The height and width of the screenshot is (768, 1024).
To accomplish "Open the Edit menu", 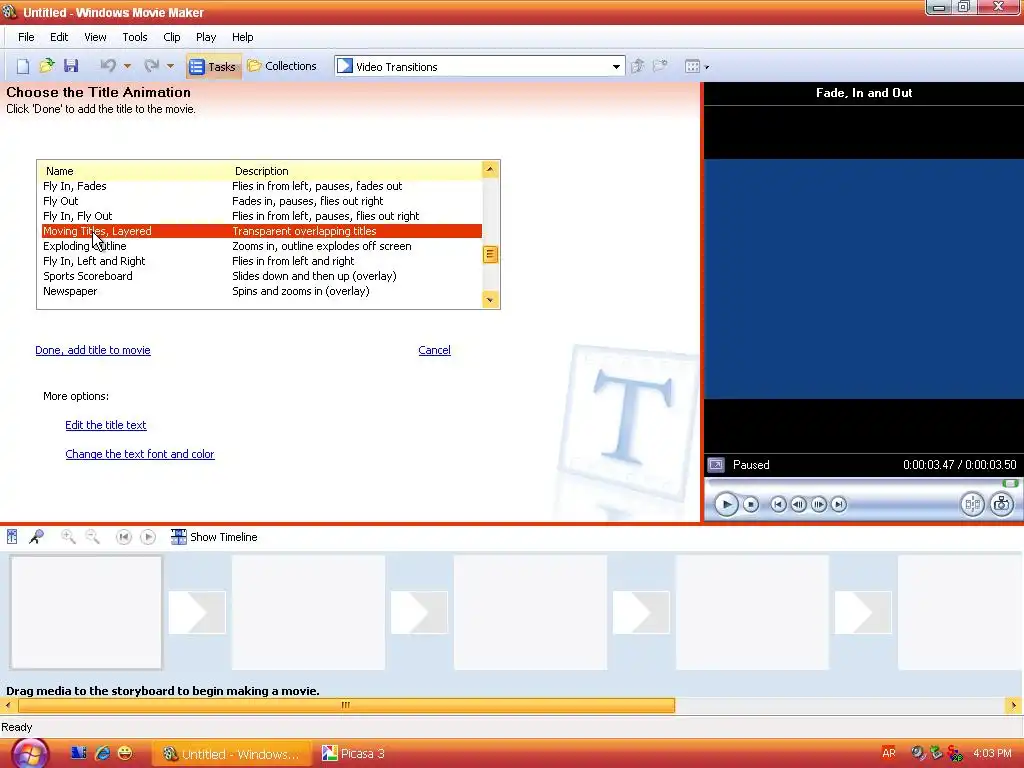I will (x=59, y=37).
